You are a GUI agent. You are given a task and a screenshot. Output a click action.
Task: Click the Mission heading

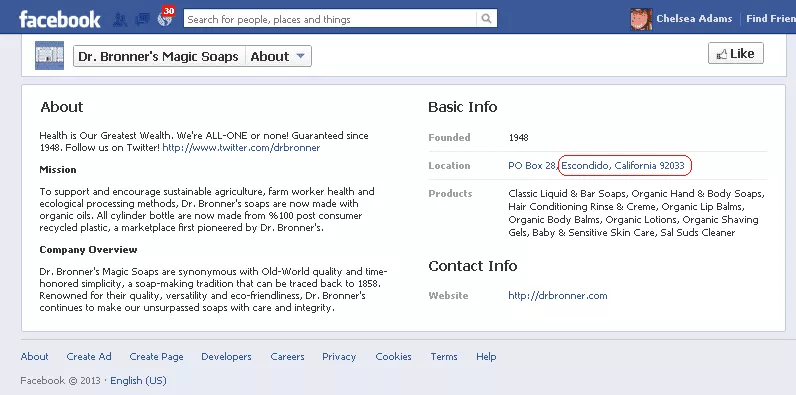58,170
